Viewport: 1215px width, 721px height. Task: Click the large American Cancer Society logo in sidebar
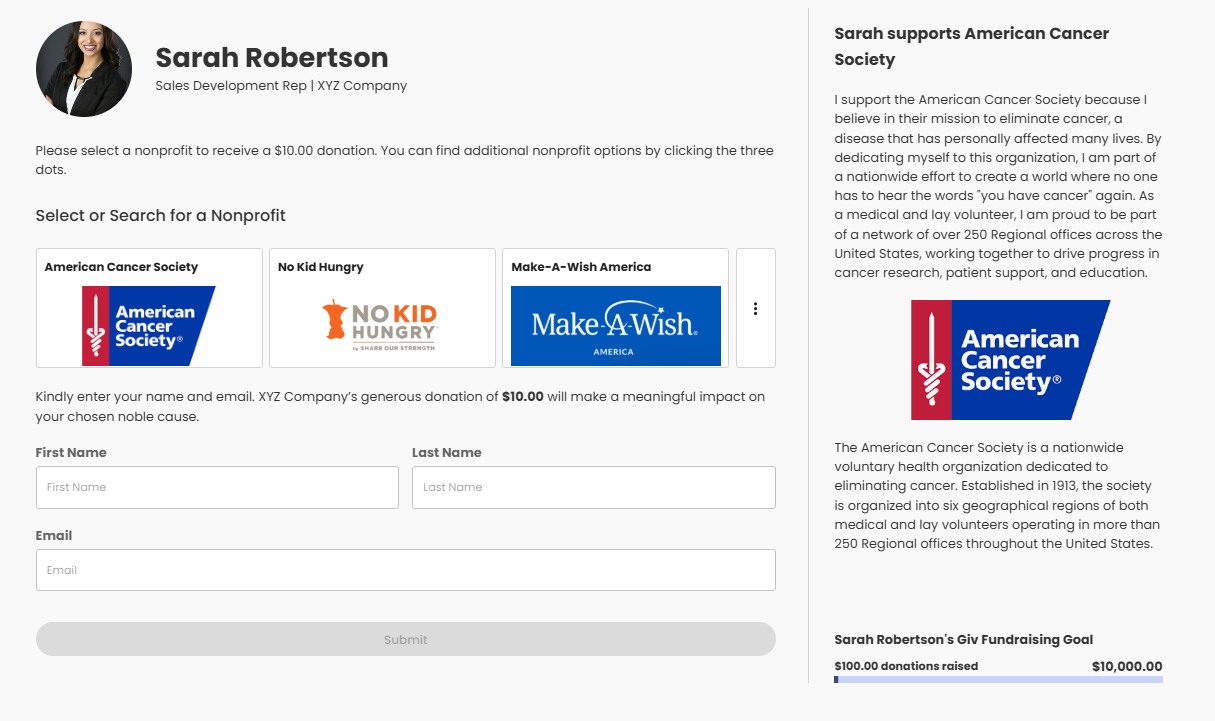coord(1010,360)
